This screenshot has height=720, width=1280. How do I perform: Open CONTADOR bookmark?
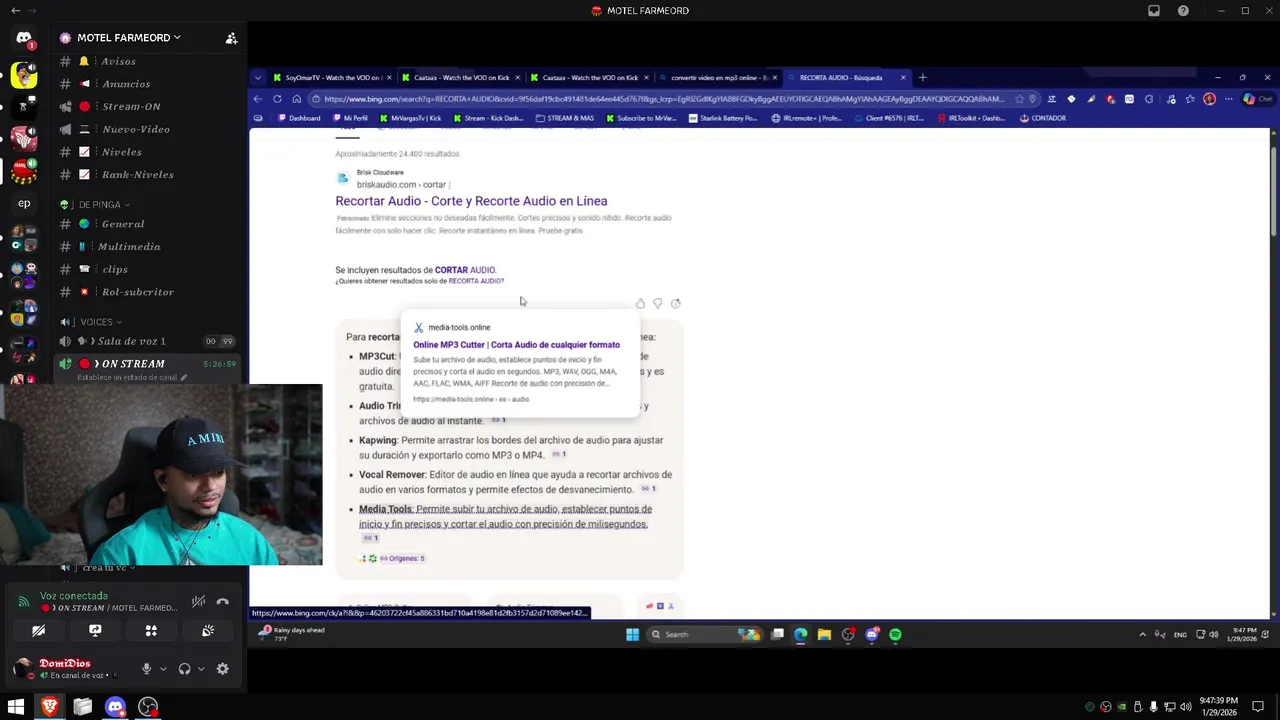click(1042, 118)
